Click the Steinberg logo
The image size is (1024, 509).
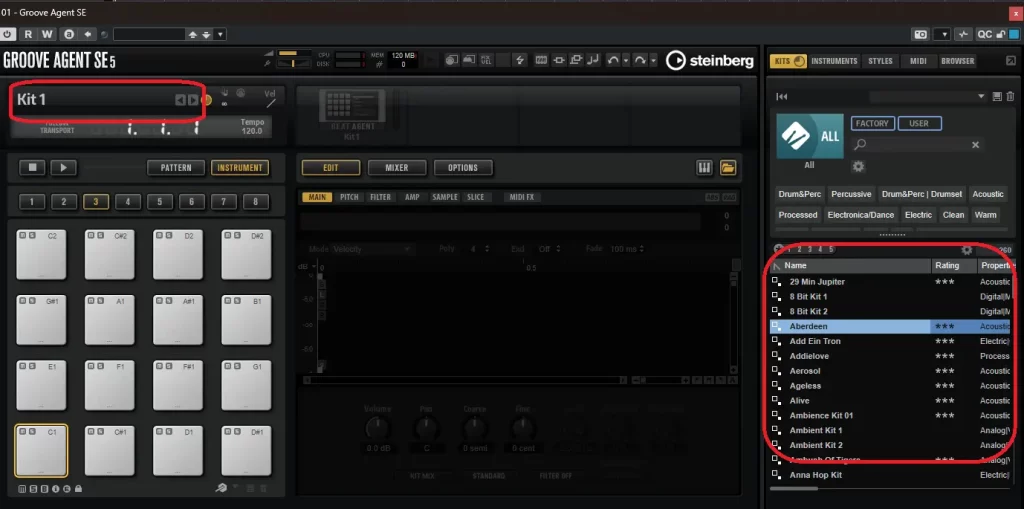click(710, 61)
